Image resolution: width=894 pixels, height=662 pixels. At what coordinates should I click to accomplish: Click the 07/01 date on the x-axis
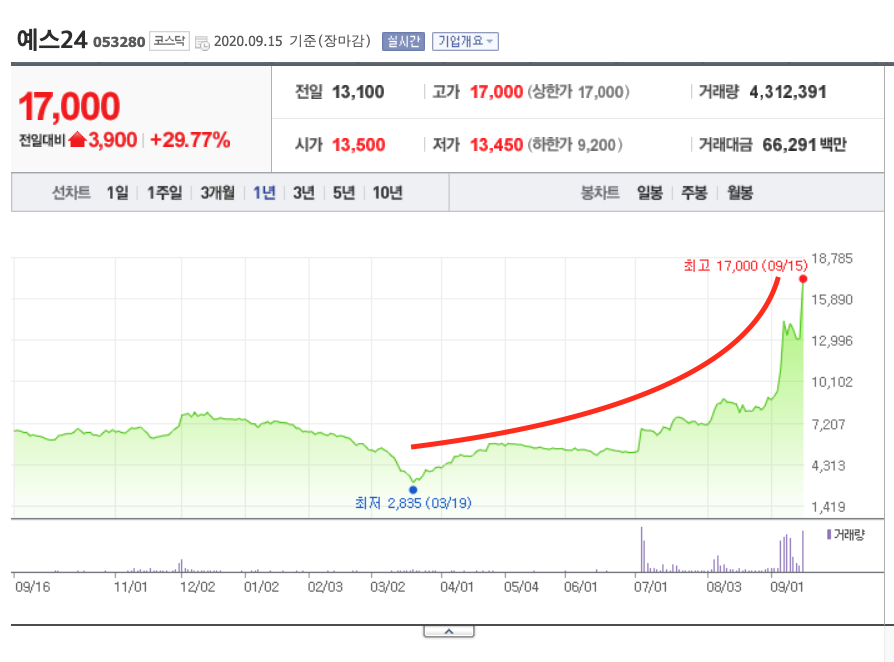[651, 587]
